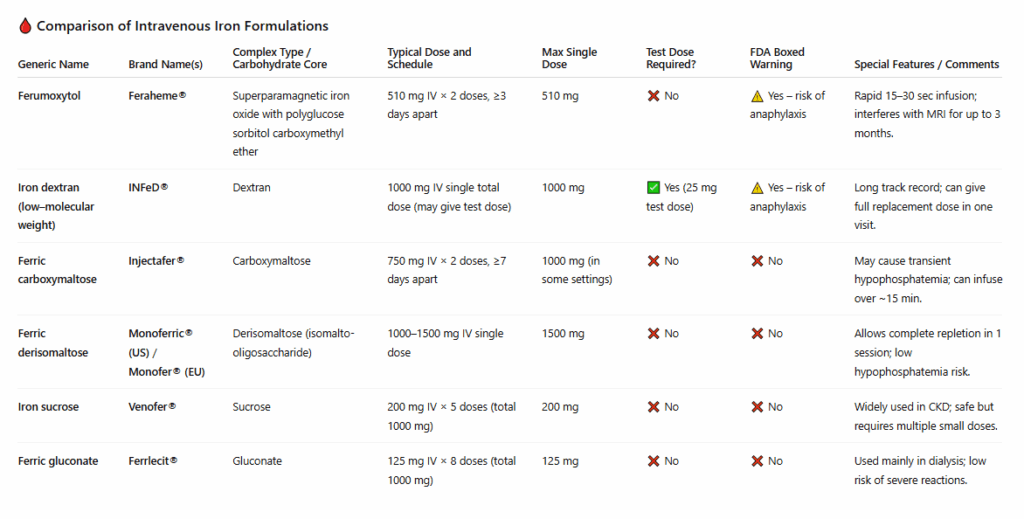Click the warning triangle in the Ferumoxytol row
1024x519 pixels.
click(x=757, y=96)
